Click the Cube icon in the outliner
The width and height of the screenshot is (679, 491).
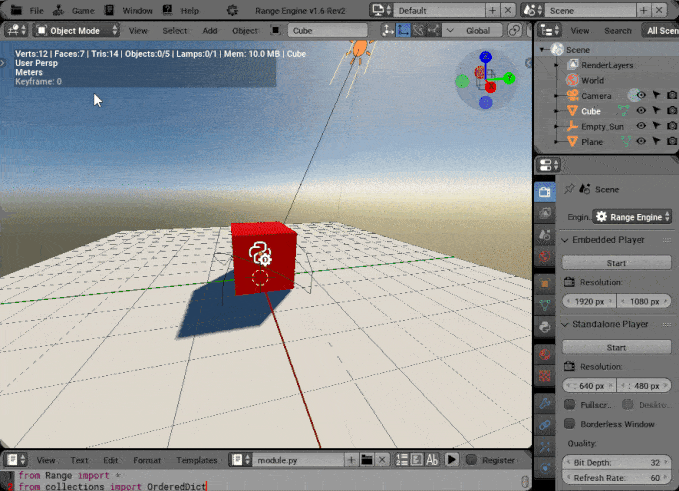[x=572, y=111]
